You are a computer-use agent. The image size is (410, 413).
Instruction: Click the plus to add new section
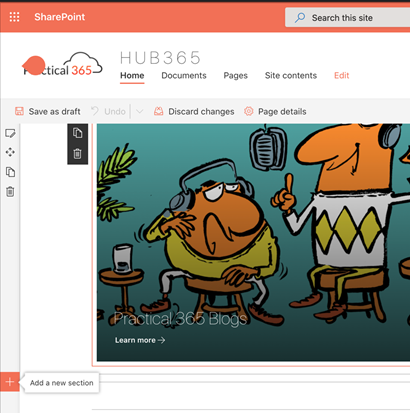click(x=10, y=382)
